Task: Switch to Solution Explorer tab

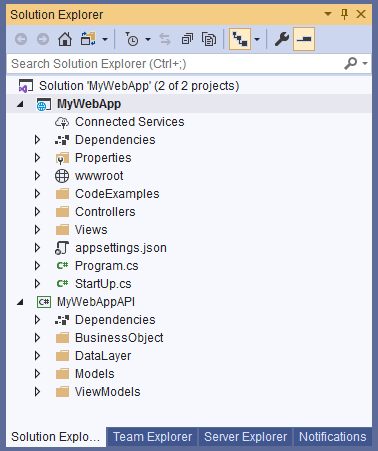Action: (x=56, y=437)
